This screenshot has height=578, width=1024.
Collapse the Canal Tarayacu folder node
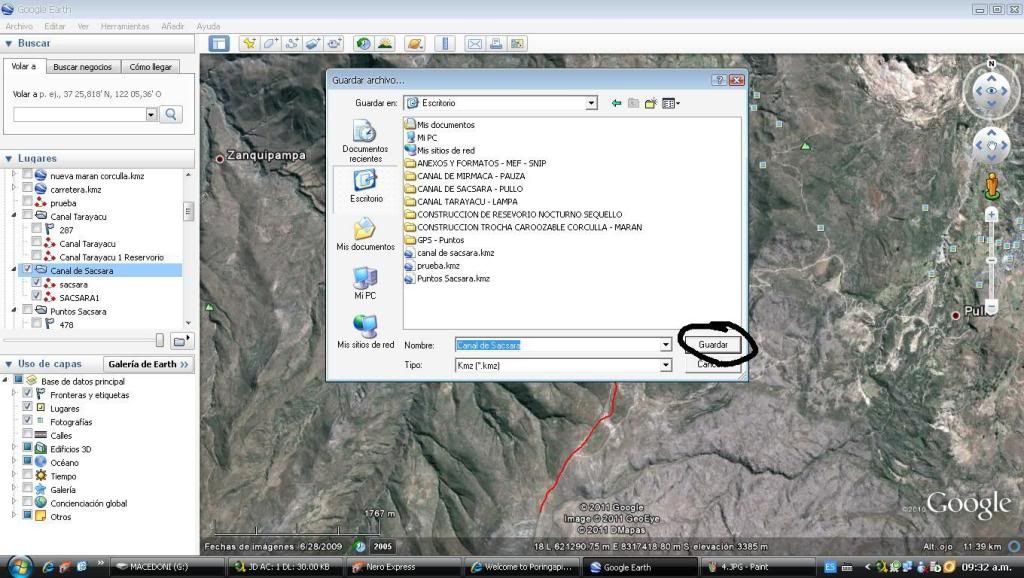click(14, 216)
